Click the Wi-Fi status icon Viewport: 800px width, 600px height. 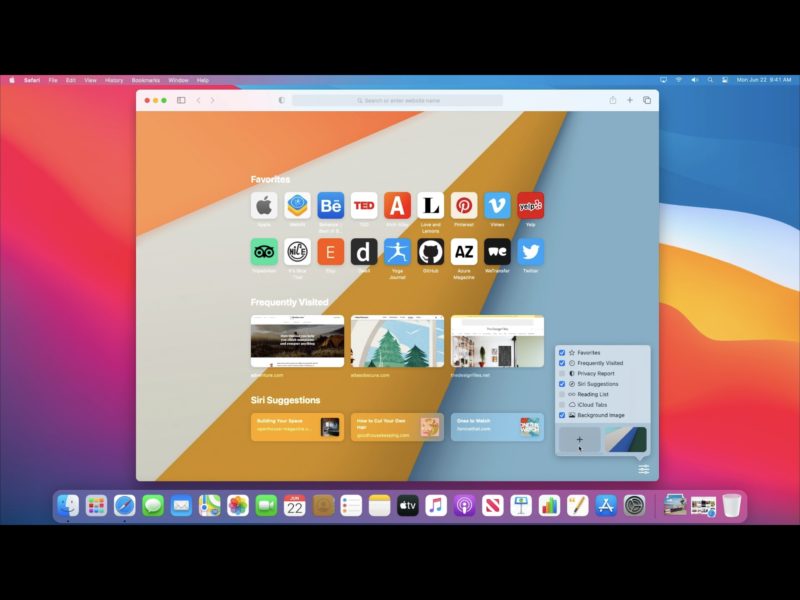tap(679, 80)
